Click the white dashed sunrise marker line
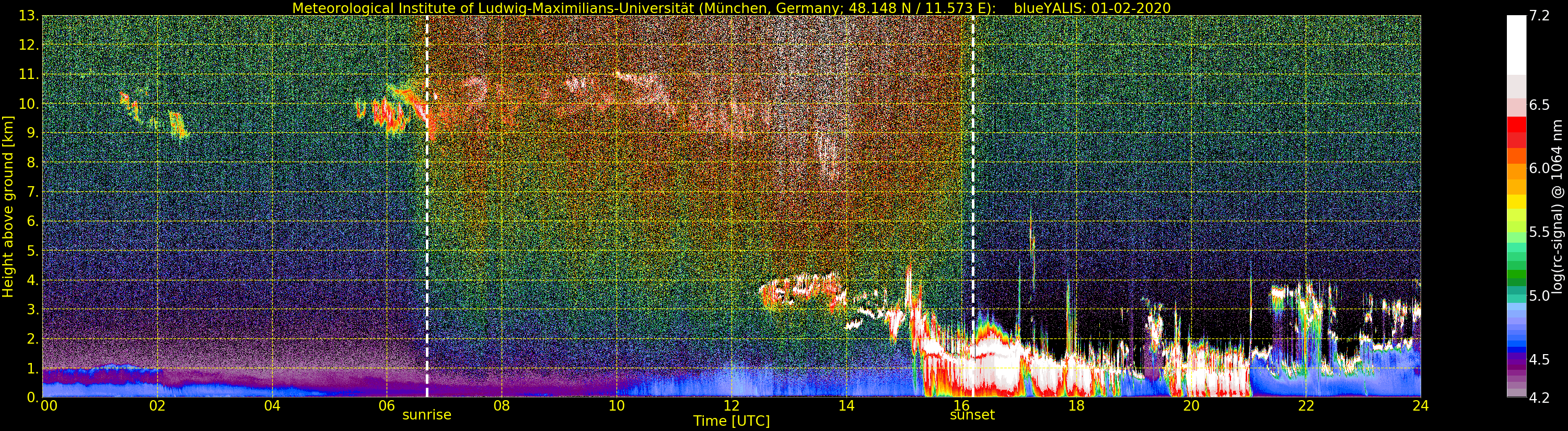The height and width of the screenshot is (431, 1568). [x=427, y=206]
